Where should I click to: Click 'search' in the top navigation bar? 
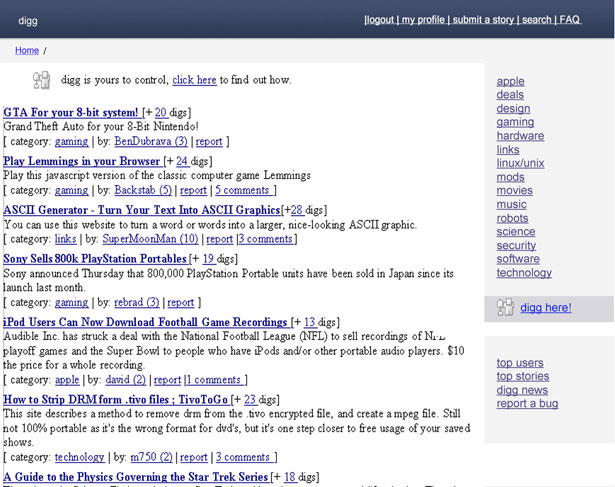pos(537,19)
